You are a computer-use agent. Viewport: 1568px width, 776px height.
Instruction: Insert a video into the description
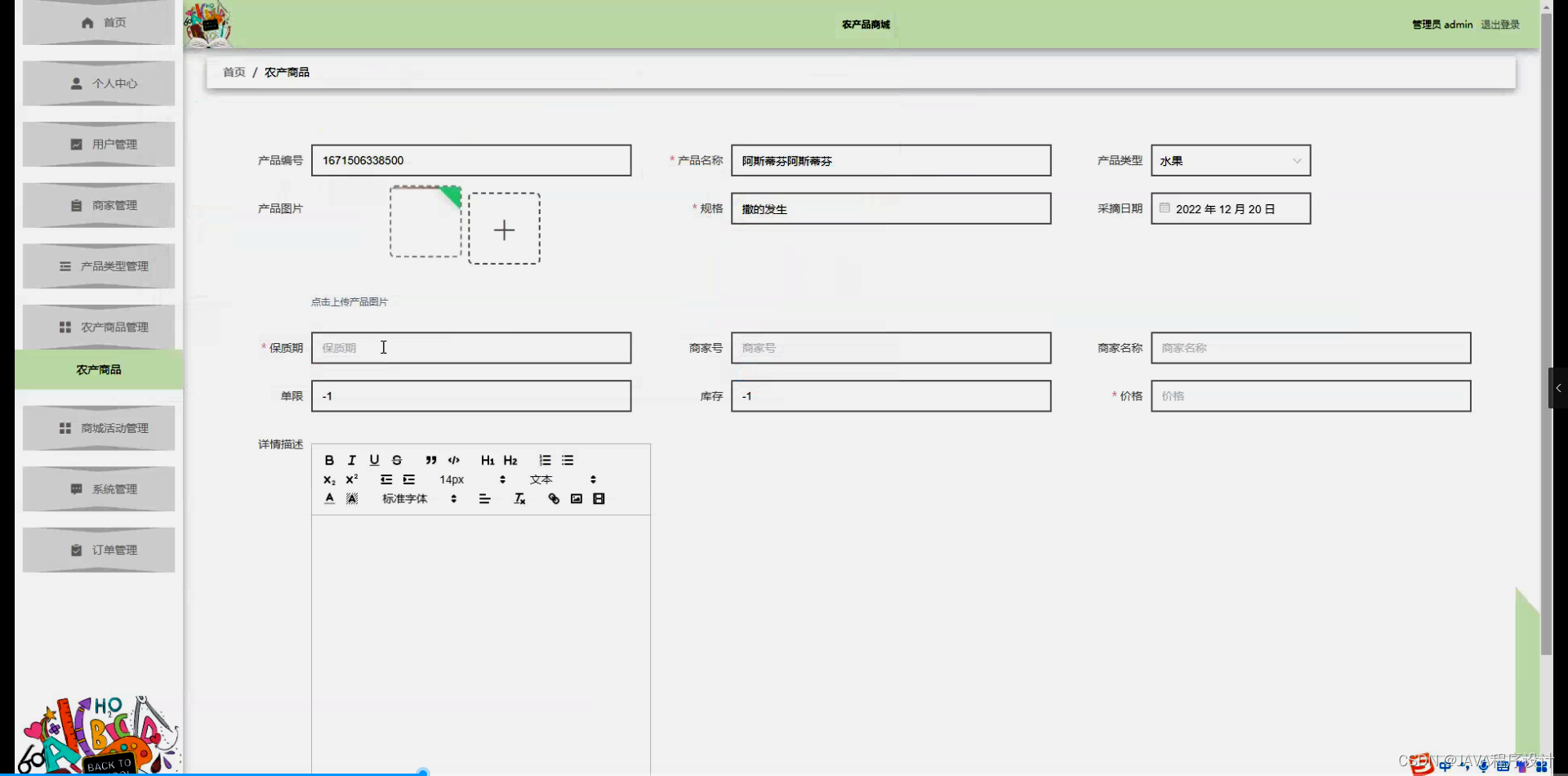point(599,498)
